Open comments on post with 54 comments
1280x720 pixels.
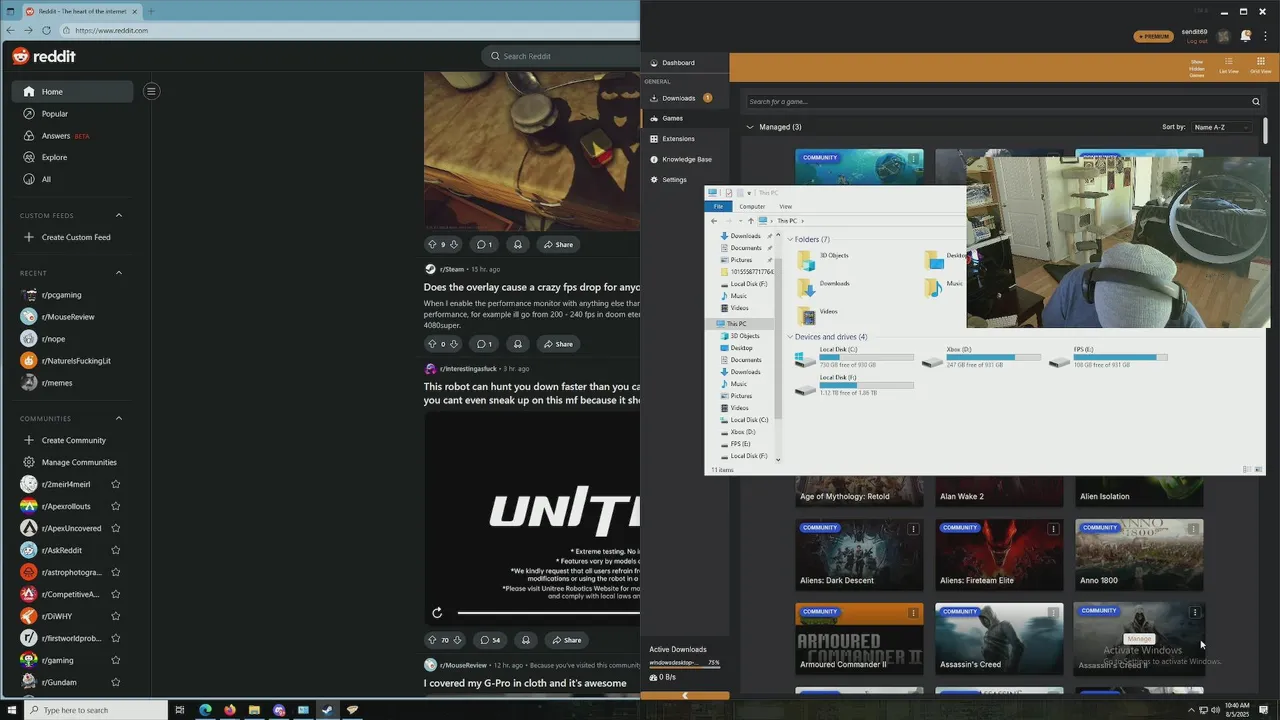tap(490, 640)
